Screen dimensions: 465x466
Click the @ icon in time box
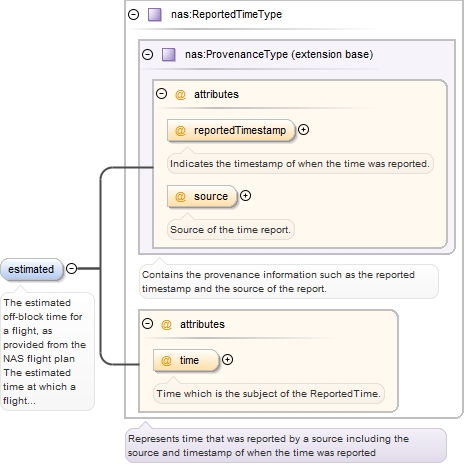pyautogui.click(x=166, y=360)
